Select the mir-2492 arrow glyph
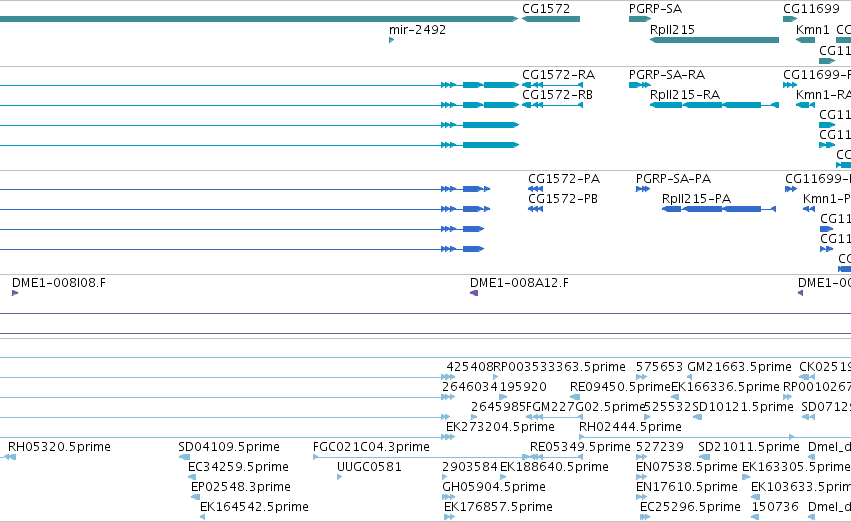Viewport: 851px width, 522px height. [391, 40]
